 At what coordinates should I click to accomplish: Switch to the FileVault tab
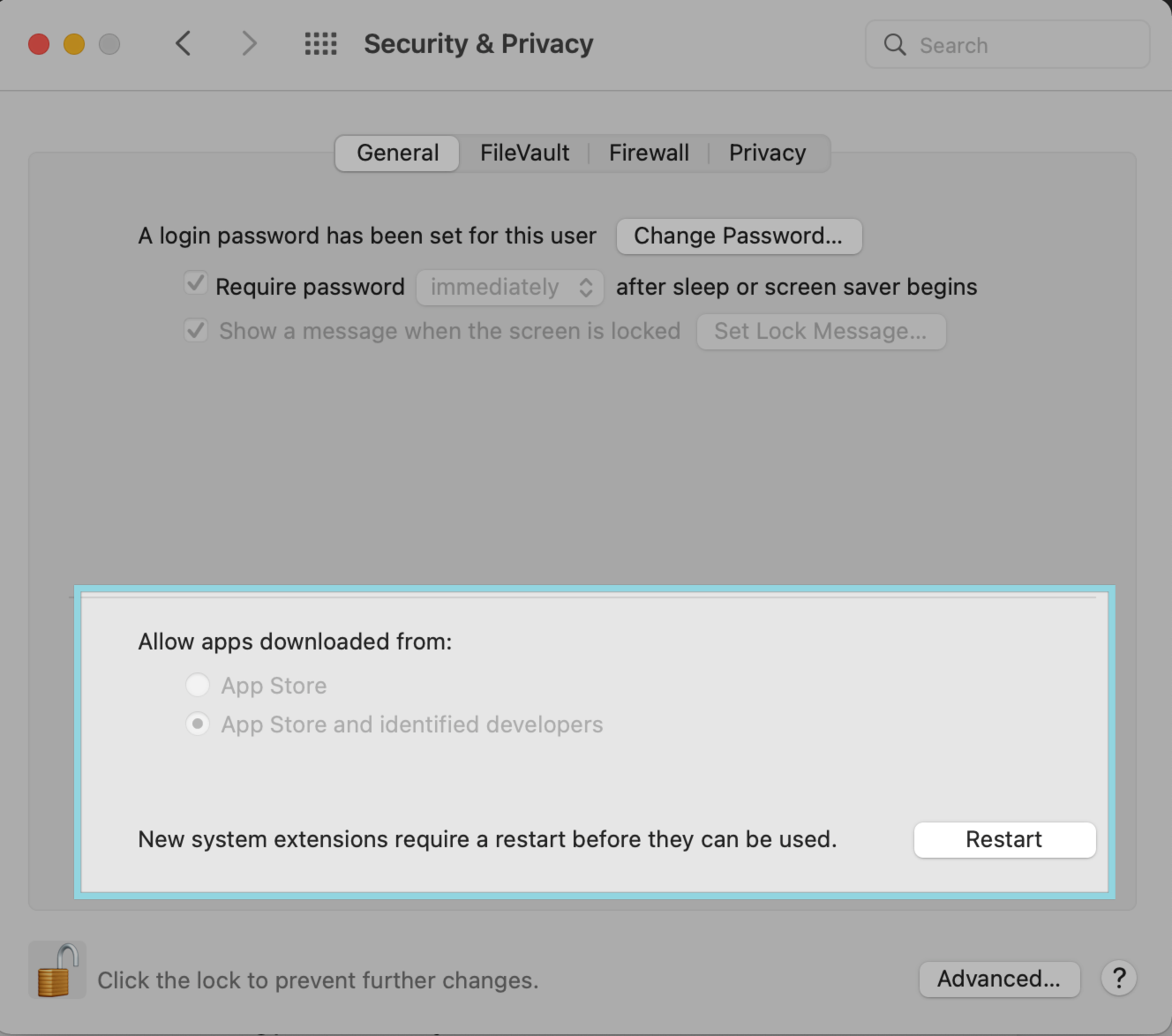click(x=524, y=154)
